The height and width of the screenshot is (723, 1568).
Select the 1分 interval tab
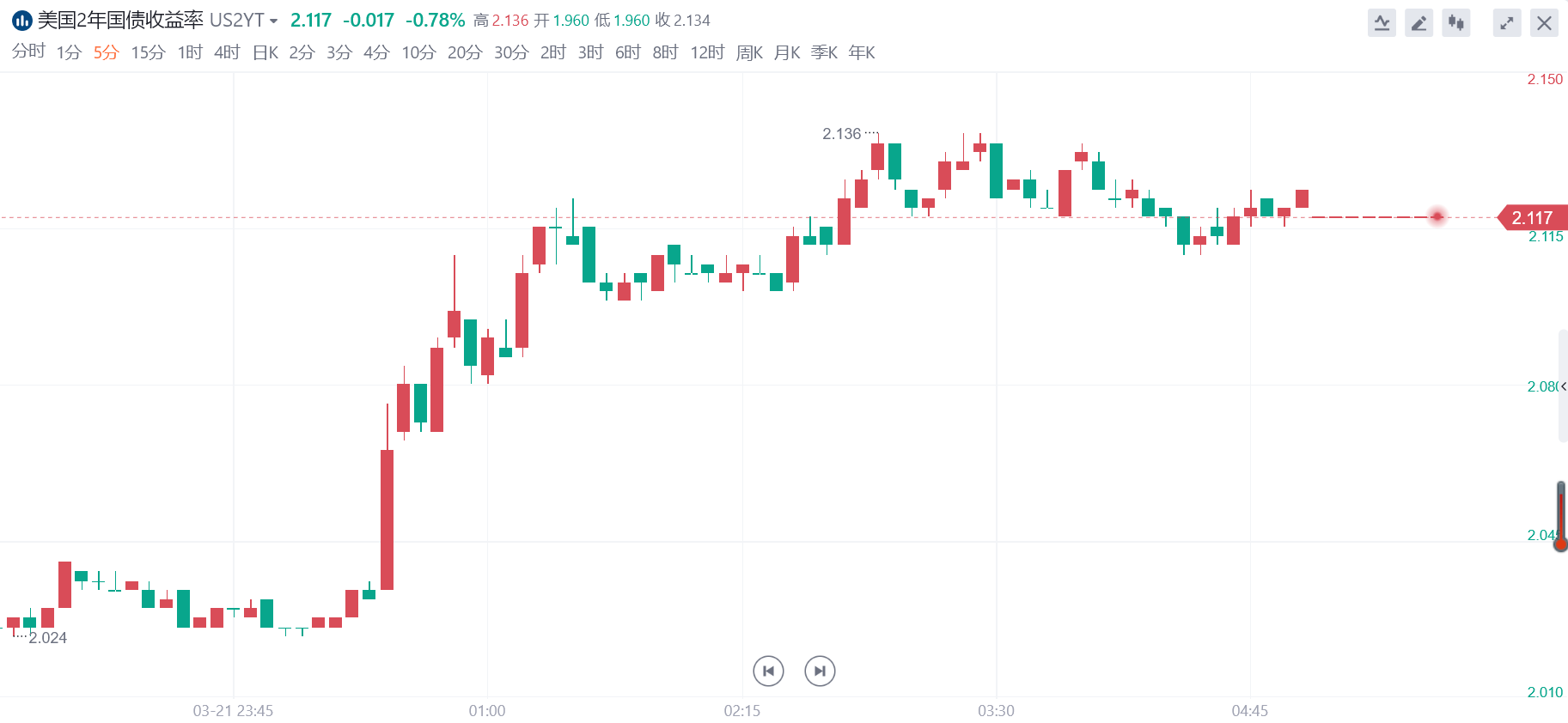pyautogui.click(x=69, y=53)
